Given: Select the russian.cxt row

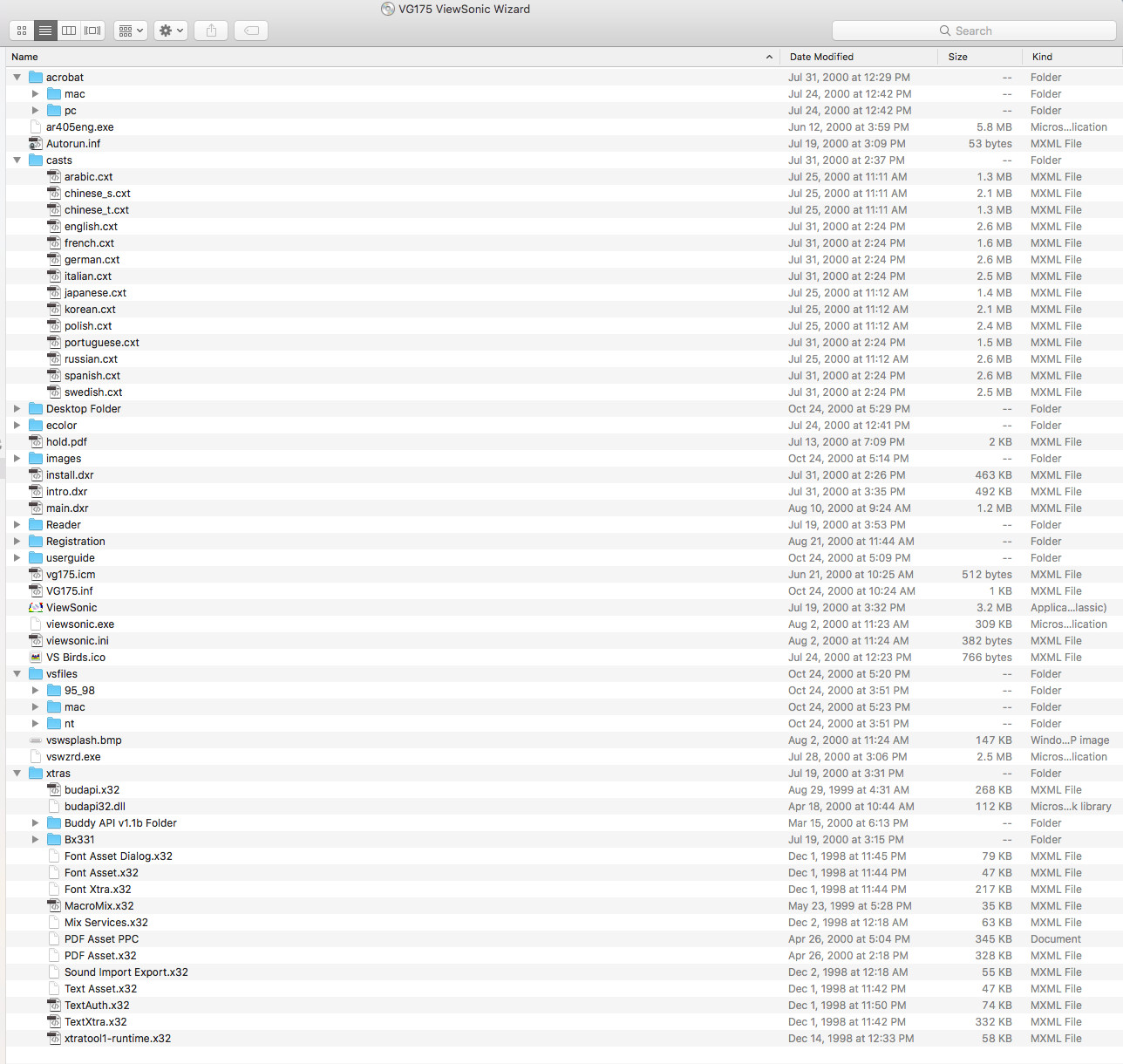Looking at the screenshot, I should click(x=564, y=359).
